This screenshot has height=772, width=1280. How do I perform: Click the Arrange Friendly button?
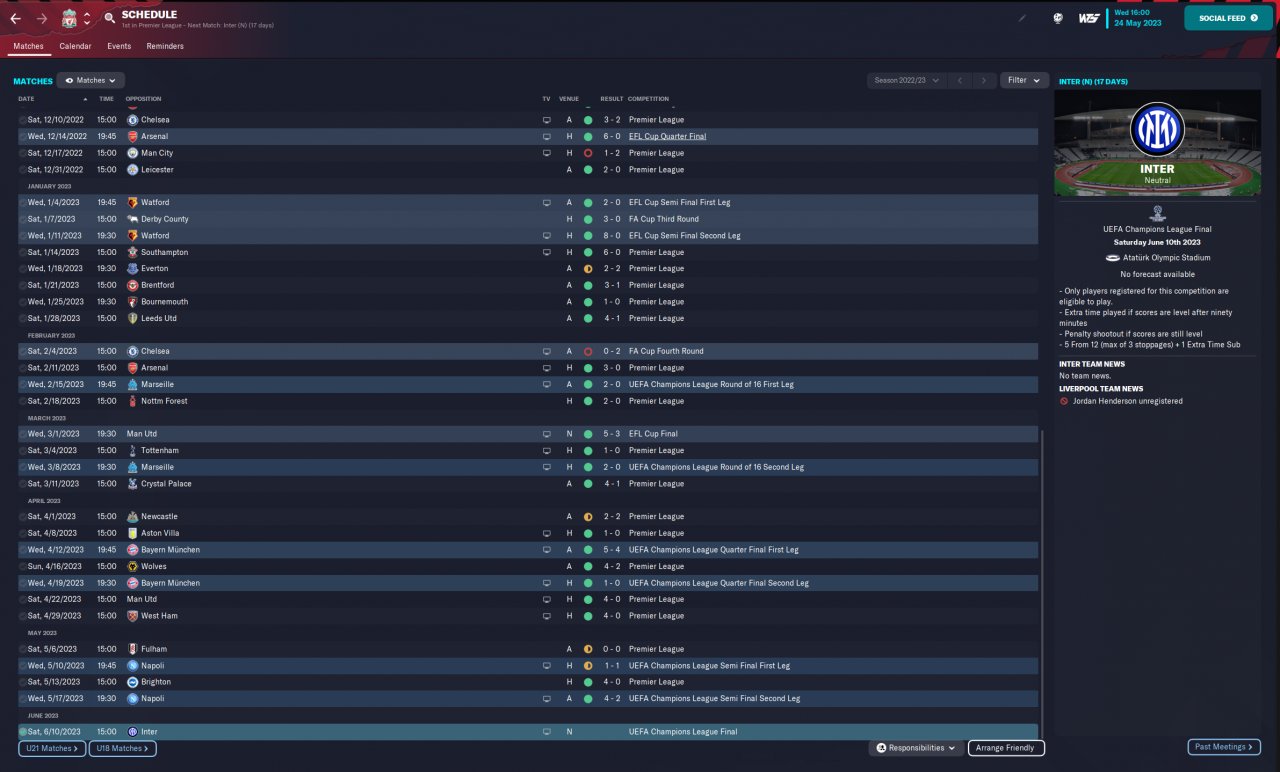pyautogui.click(x=1007, y=748)
